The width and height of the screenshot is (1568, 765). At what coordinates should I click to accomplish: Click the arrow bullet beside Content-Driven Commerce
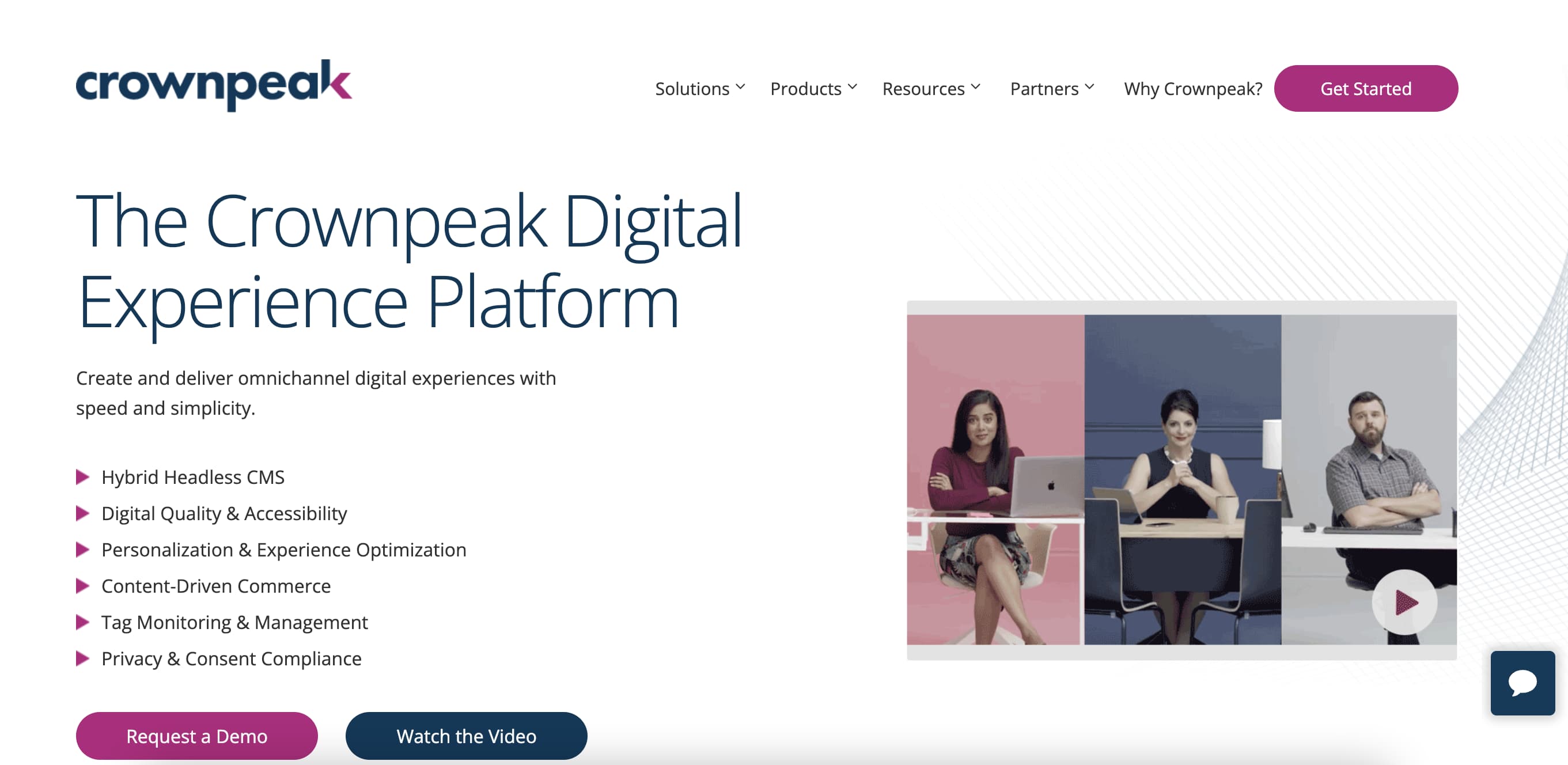[x=82, y=586]
